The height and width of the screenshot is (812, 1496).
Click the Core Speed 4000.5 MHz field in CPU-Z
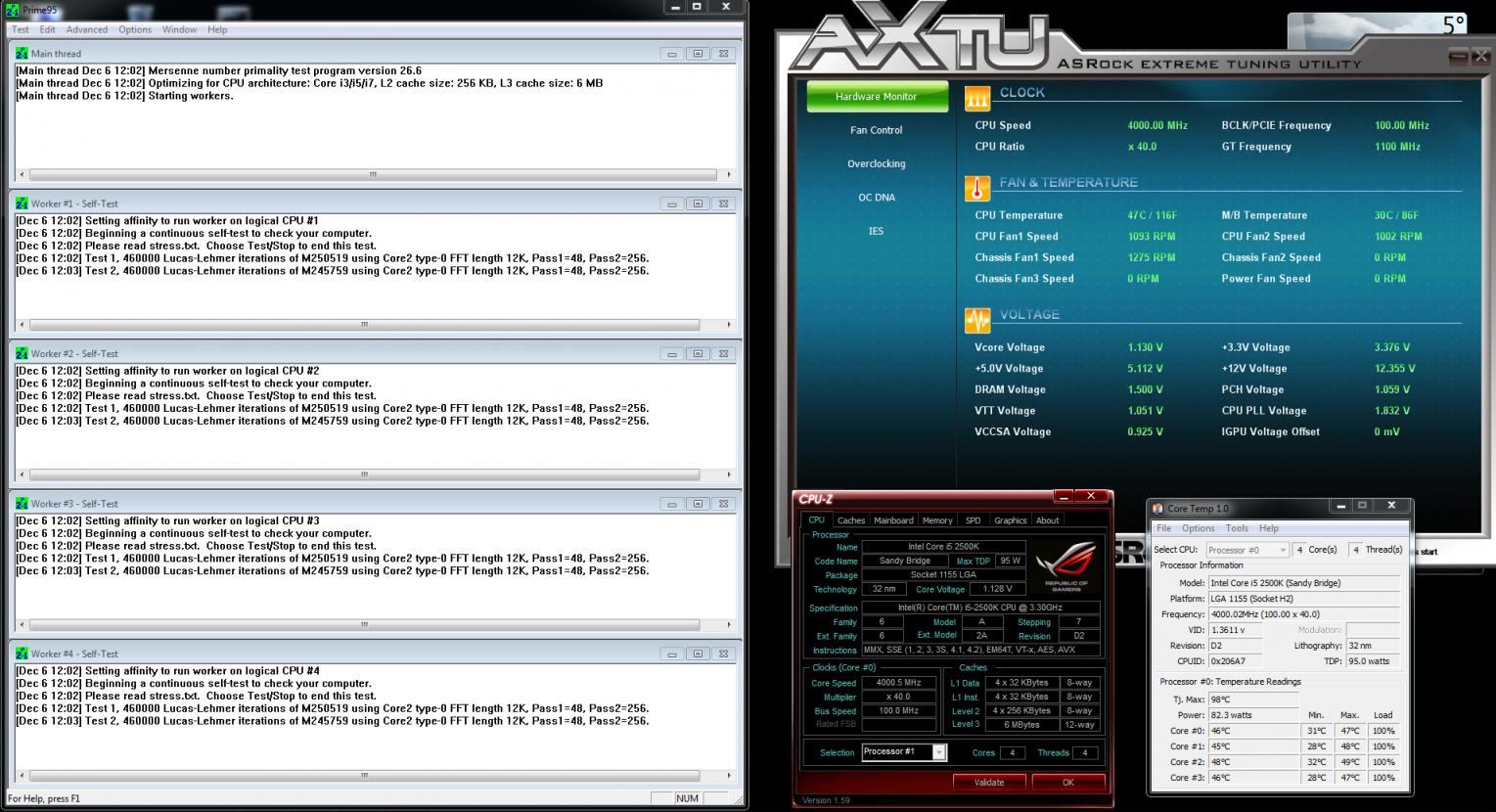click(898, 683)
